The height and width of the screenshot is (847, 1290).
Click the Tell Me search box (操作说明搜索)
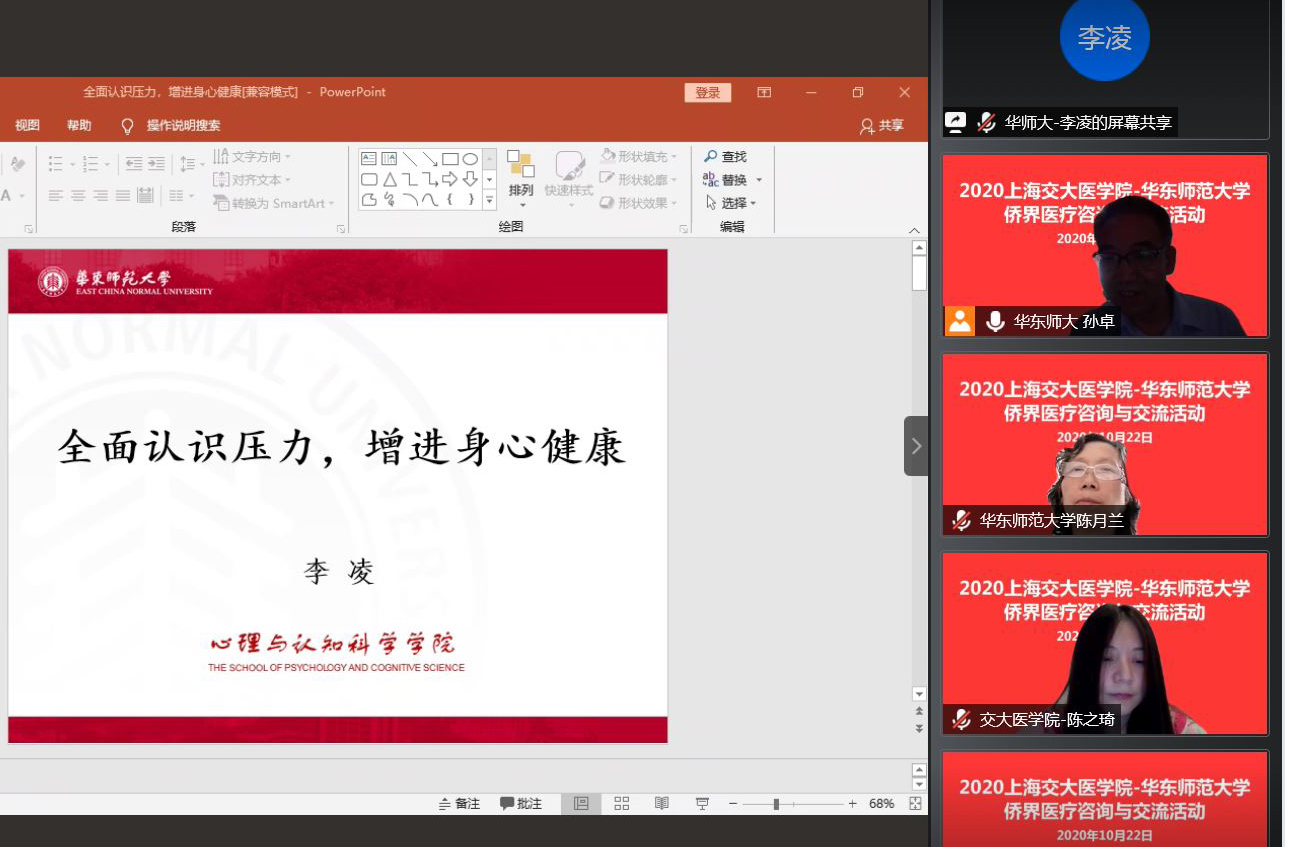pos(184,126)
